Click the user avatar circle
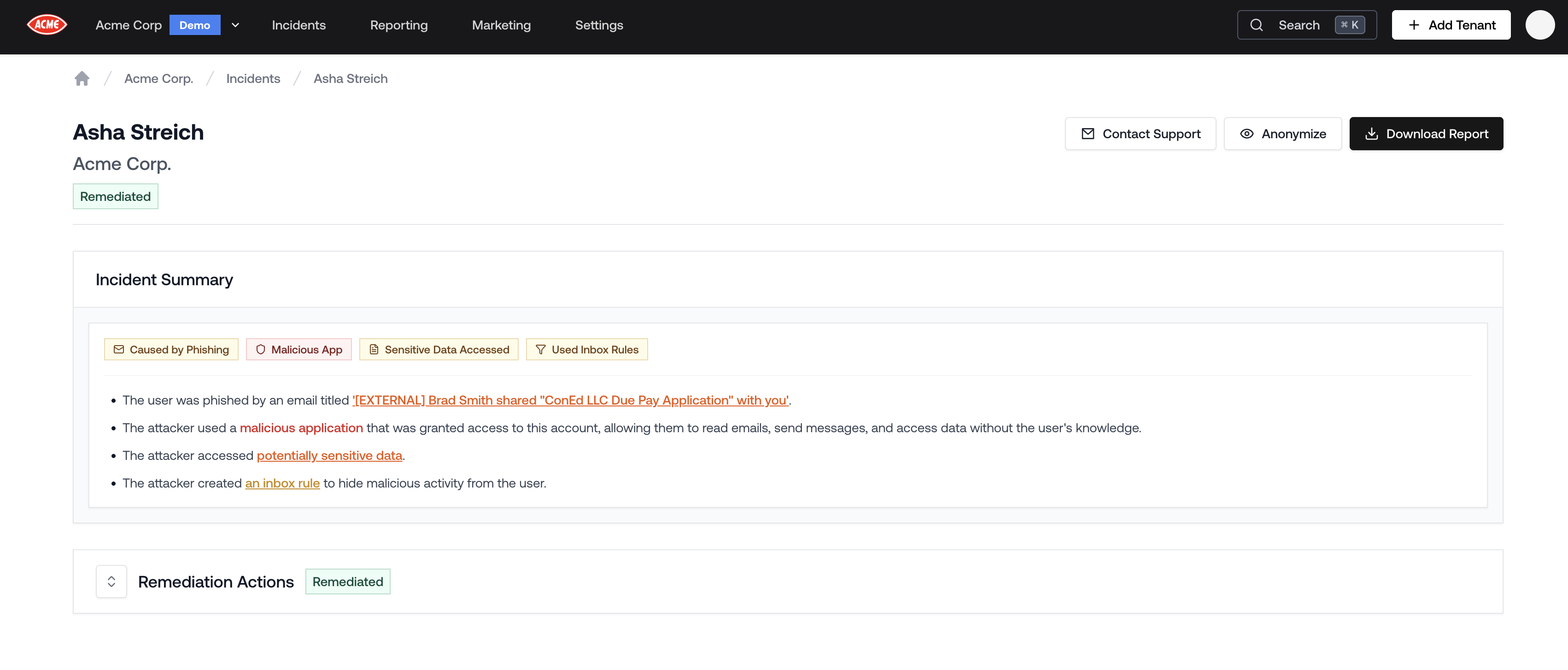1568x670 pixels. tap(1539, 25)
